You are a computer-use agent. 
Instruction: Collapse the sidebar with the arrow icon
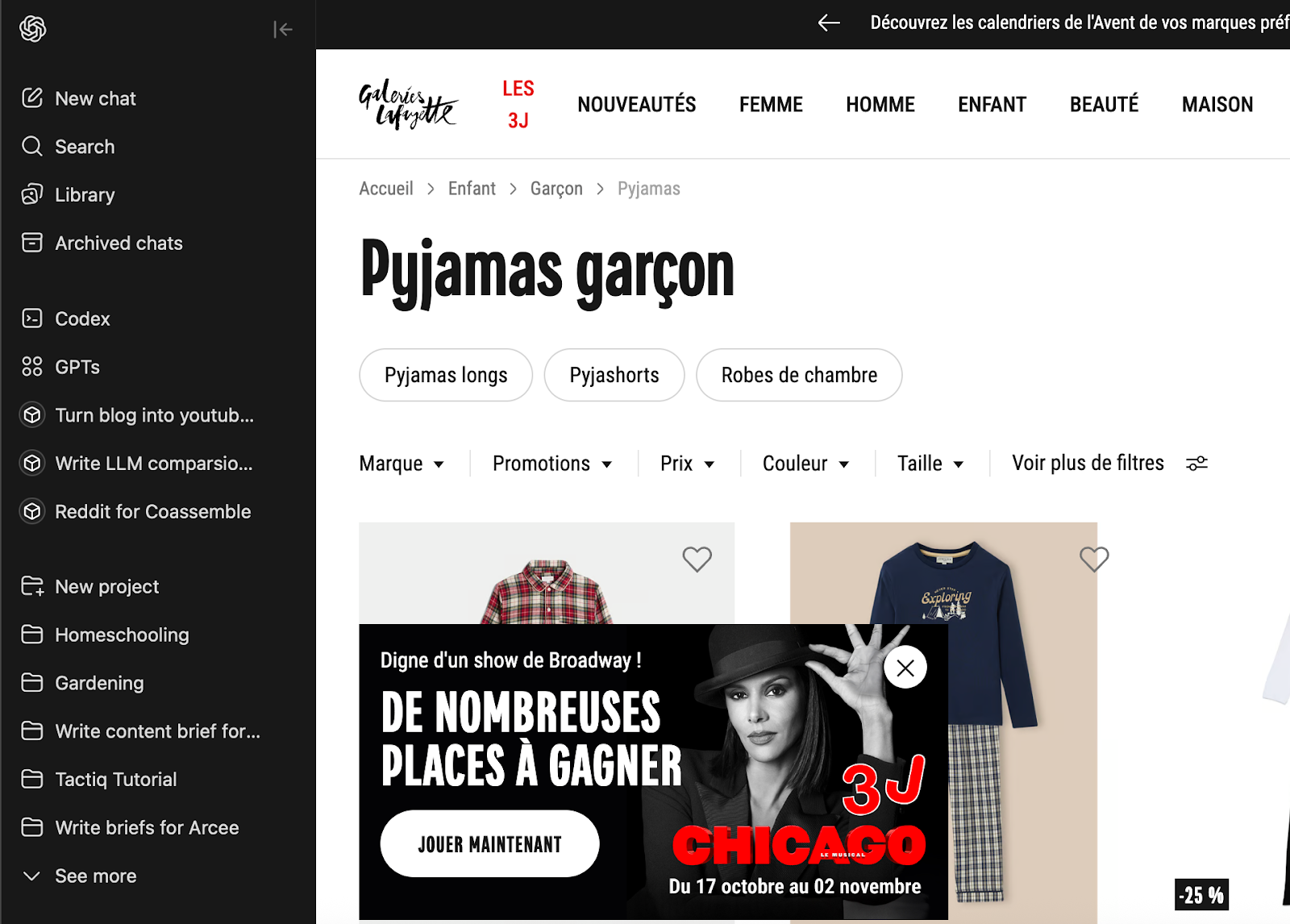click(283, 30)
